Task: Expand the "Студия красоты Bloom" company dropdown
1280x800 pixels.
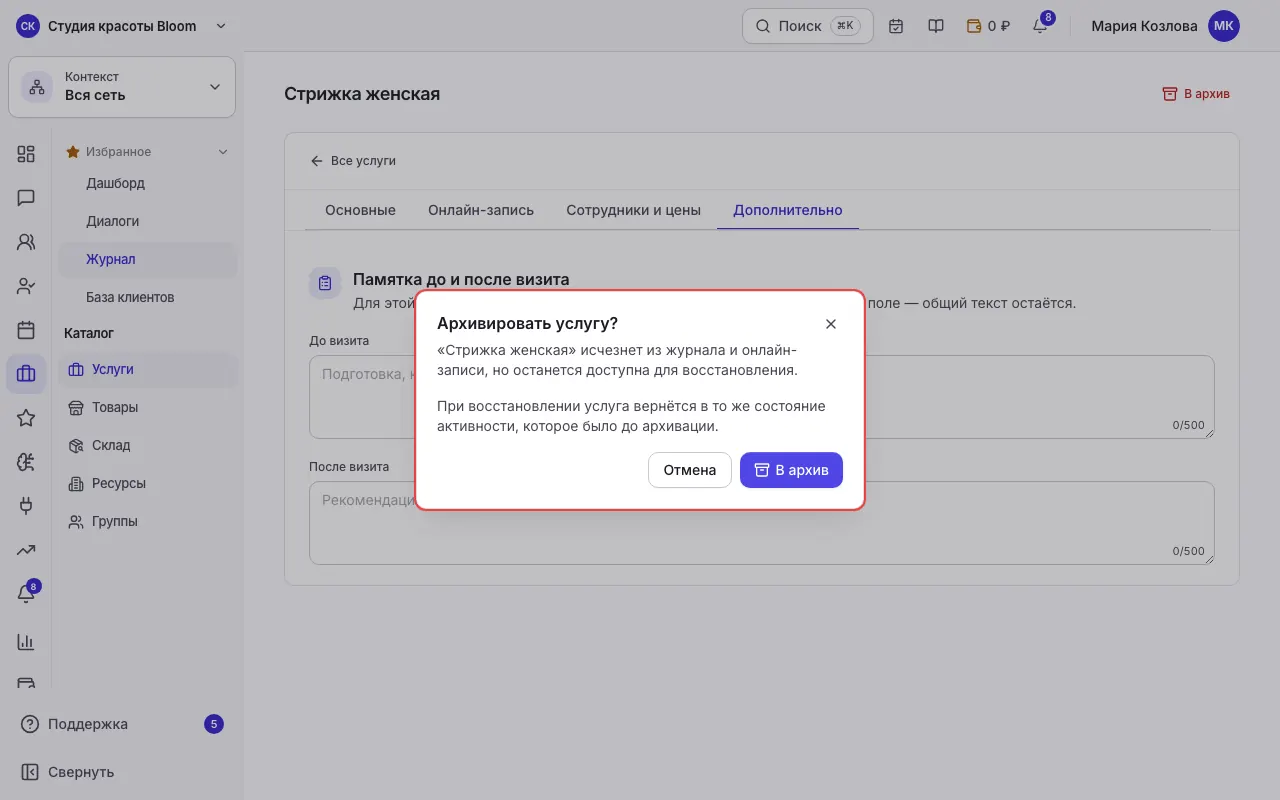Action: coord(122,26)
